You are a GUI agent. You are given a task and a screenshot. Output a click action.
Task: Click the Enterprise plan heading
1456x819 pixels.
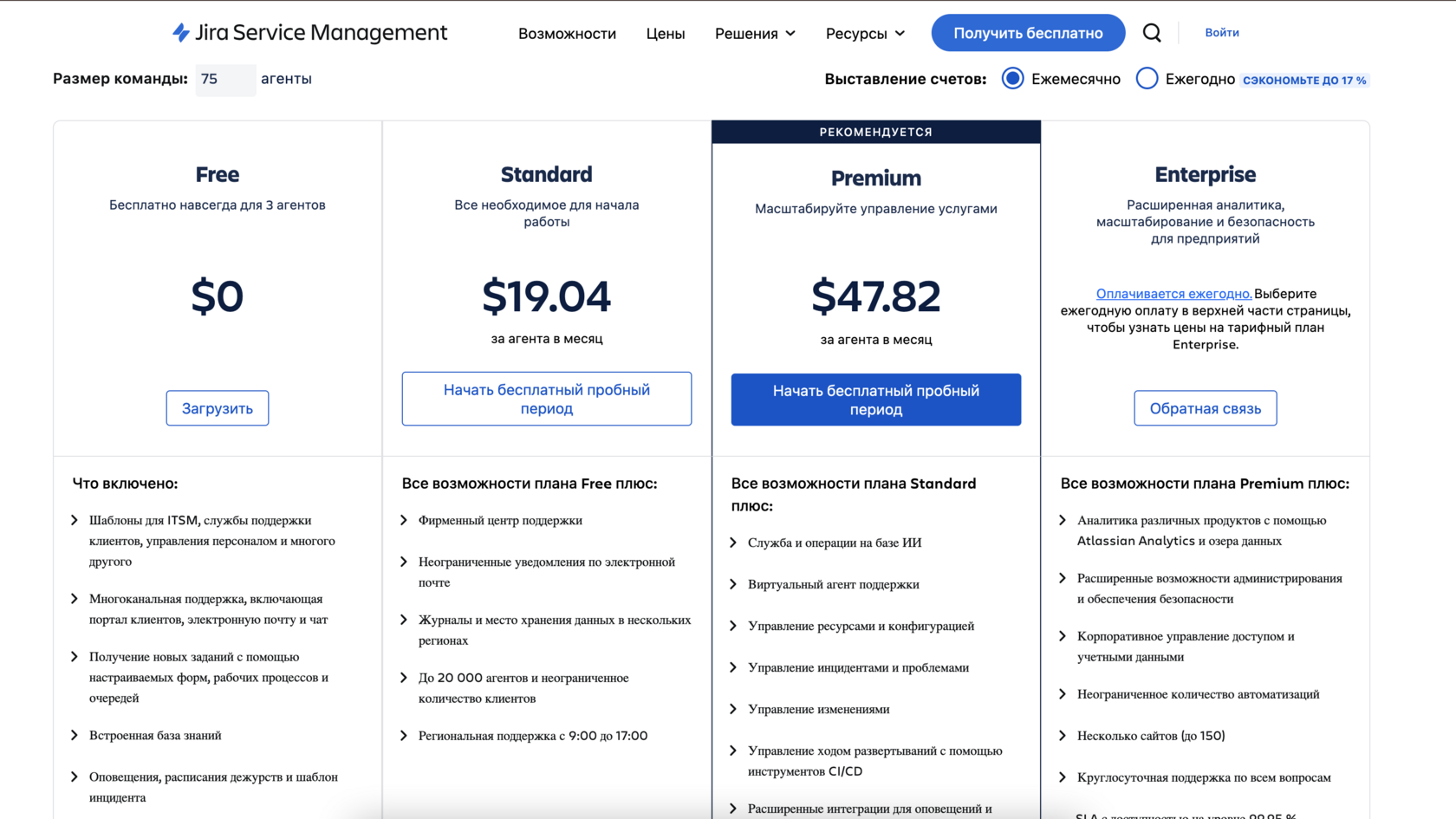click(x=1206, y=174)
